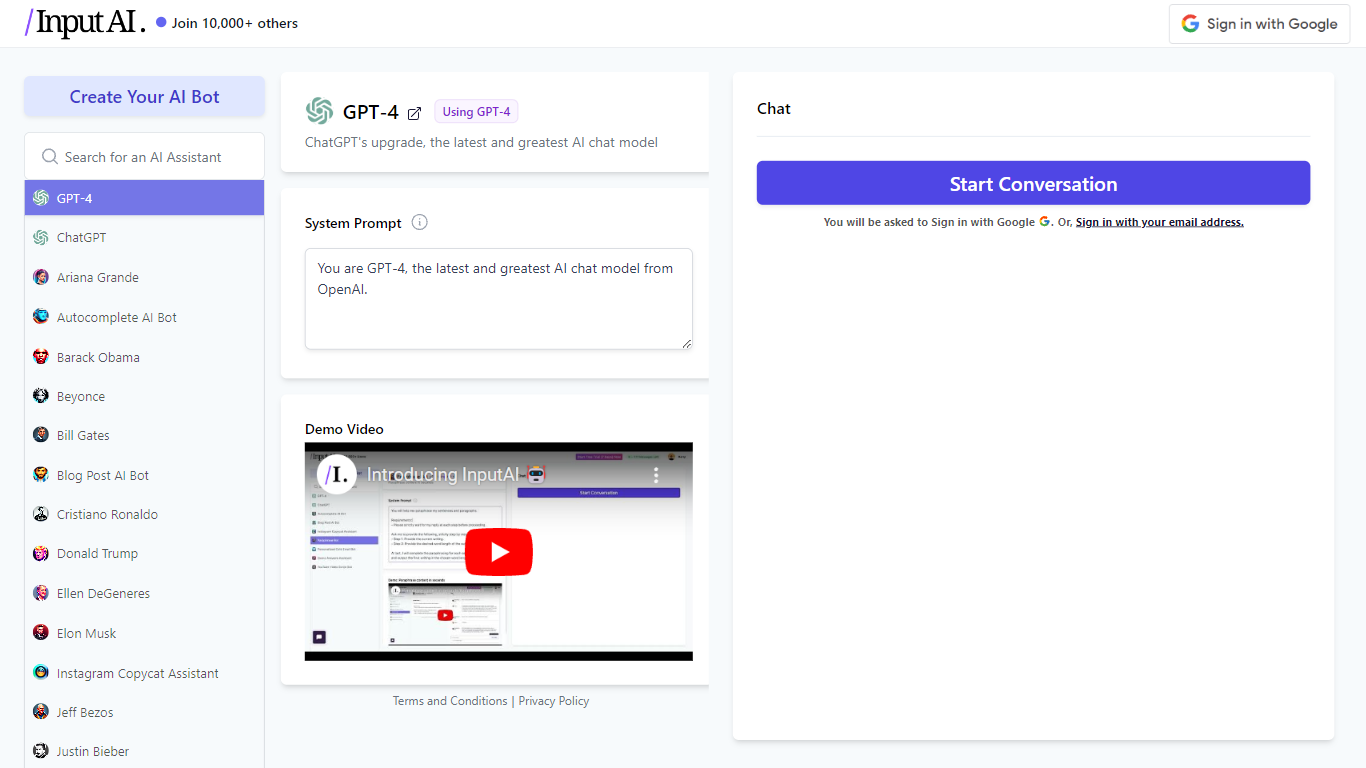Click the InputAI logo

(x=85, y=23)
